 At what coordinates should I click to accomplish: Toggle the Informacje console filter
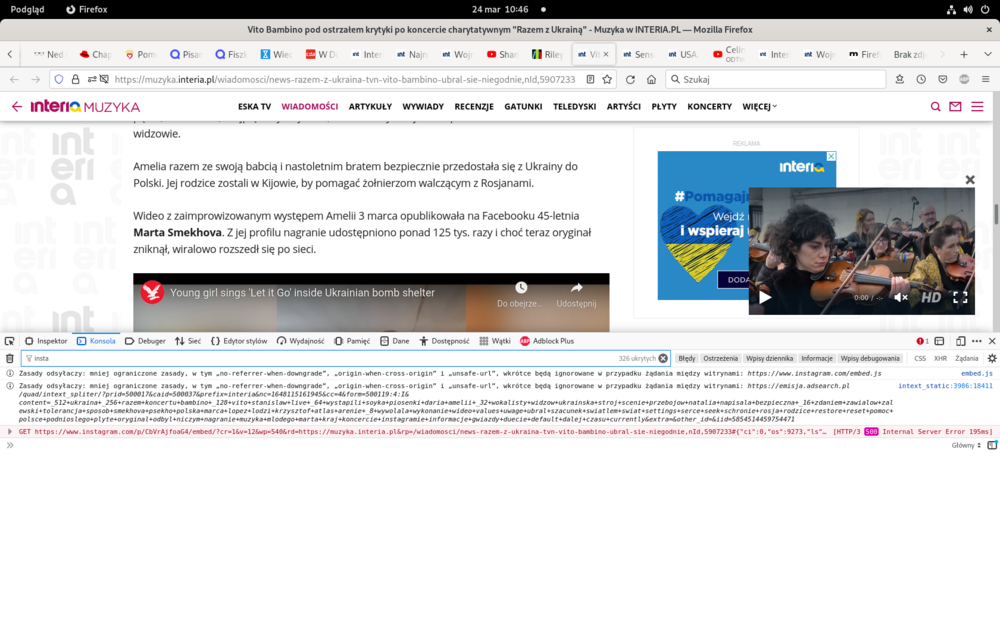pyautogui.click(x=816, y=358)
